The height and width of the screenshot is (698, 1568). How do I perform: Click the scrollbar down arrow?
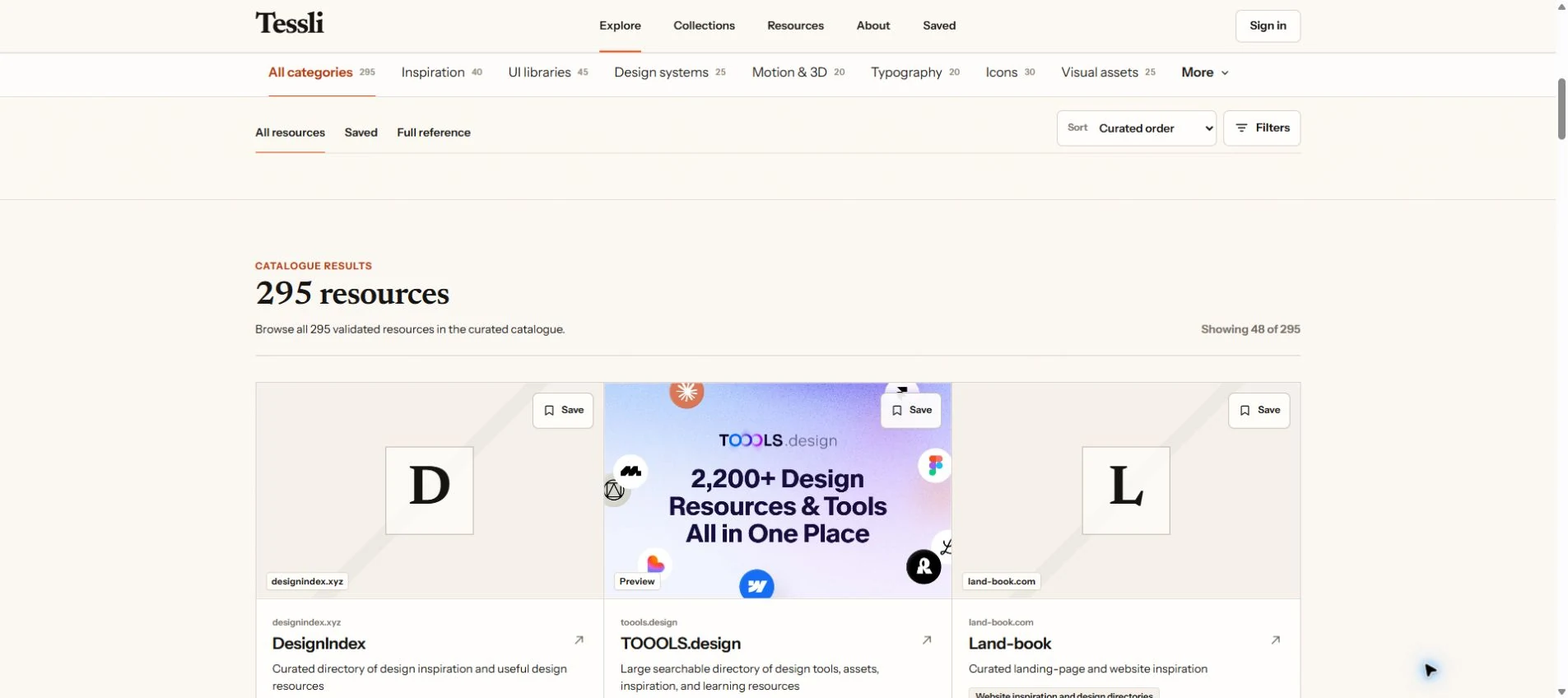click(x=1561, y=691)
